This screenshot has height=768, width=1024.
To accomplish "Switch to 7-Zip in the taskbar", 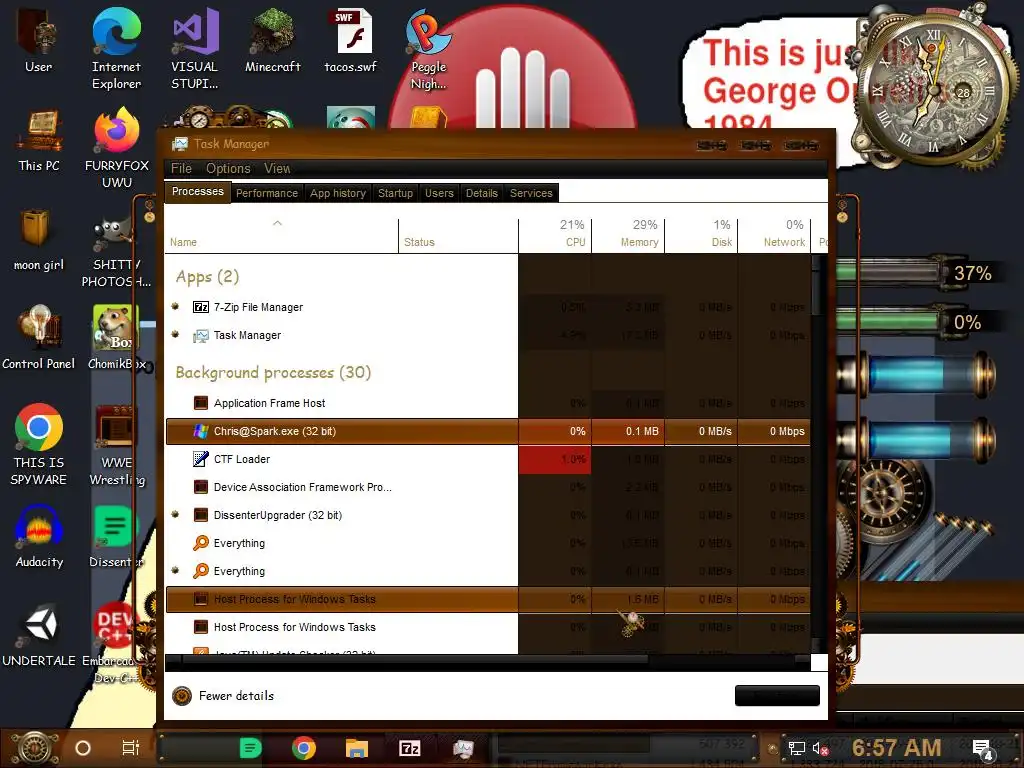I will [409, 748].
